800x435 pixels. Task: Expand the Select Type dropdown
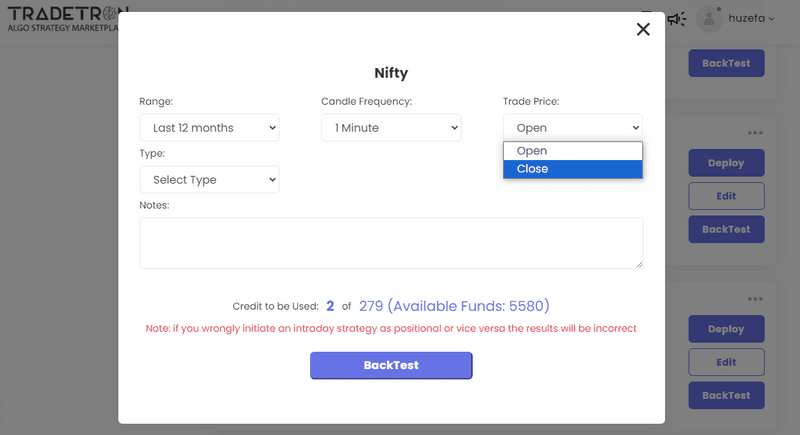210,180
